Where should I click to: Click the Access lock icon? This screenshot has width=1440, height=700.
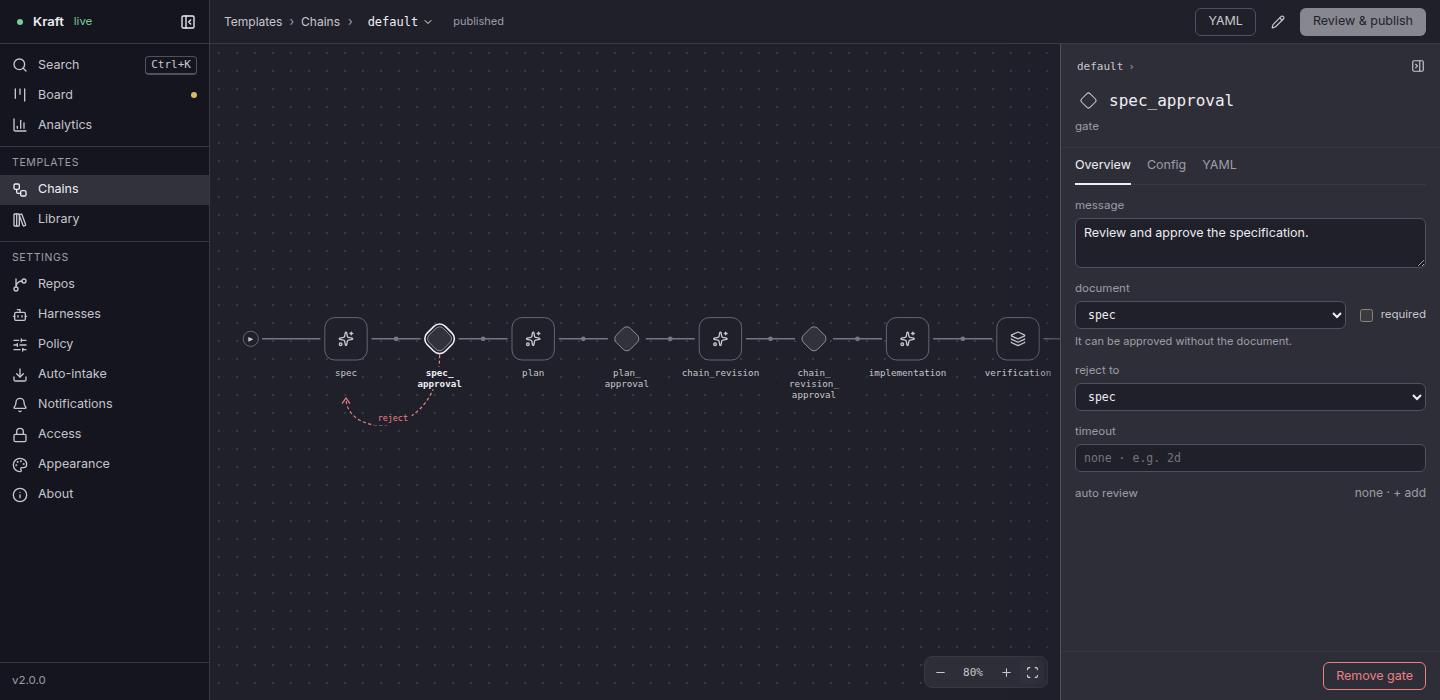19,434
